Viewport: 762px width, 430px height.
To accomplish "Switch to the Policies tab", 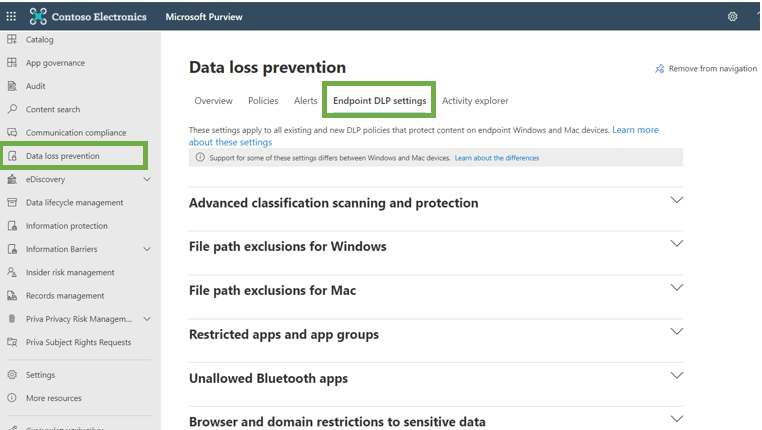I will pyautogui.click(x=263, y=101).
